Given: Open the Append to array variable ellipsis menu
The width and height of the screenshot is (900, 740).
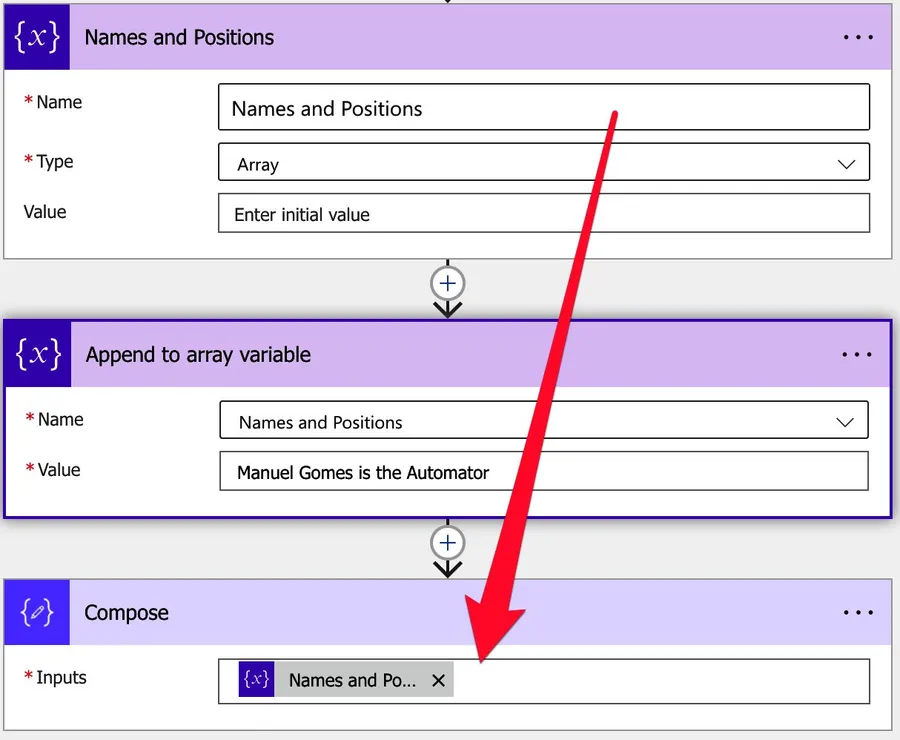Looking at the screenshot, I should tap(857, 355).
